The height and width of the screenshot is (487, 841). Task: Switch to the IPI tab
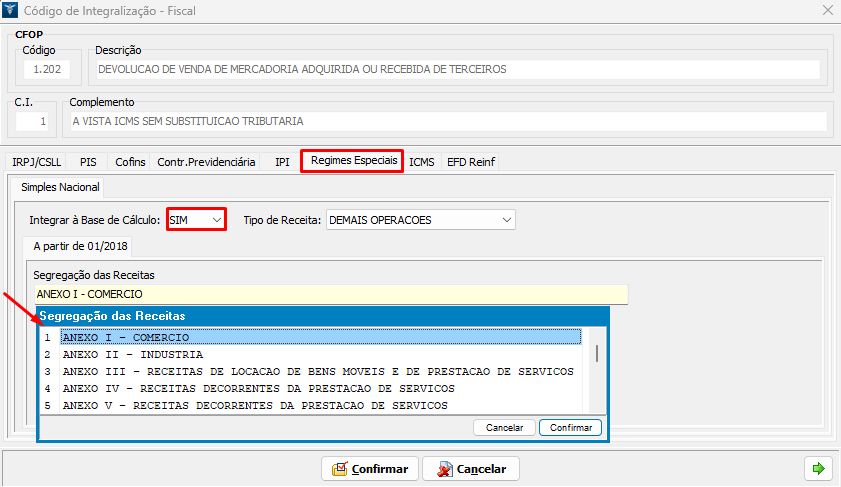tap(282, 162)
